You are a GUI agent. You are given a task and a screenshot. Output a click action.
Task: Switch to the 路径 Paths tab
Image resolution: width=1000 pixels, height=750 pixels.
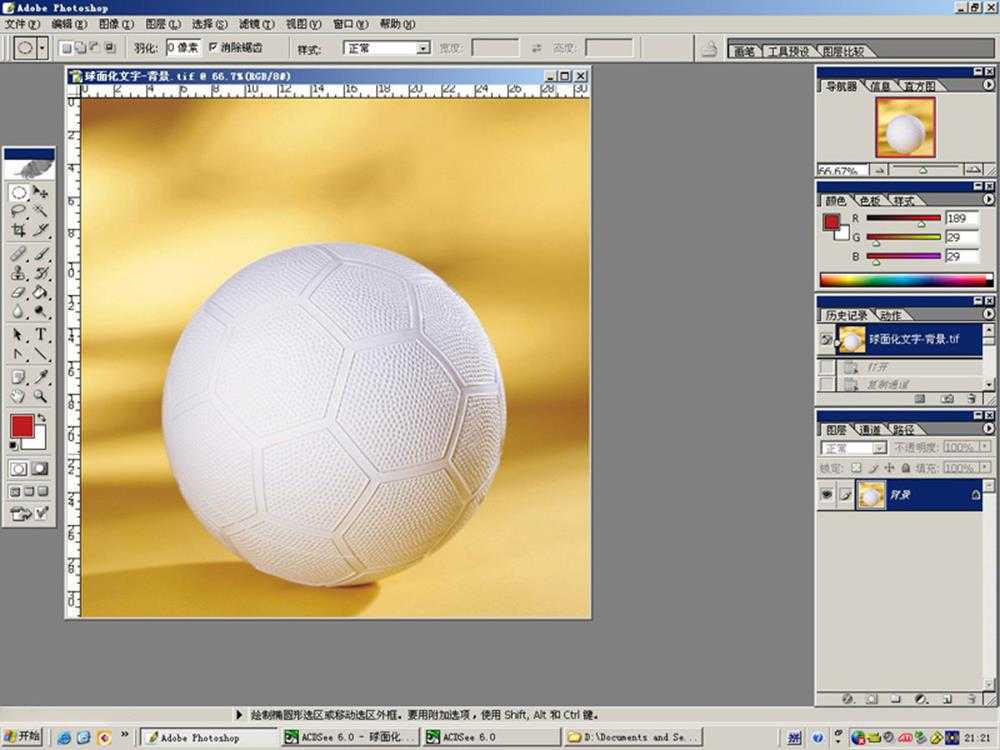903,430
